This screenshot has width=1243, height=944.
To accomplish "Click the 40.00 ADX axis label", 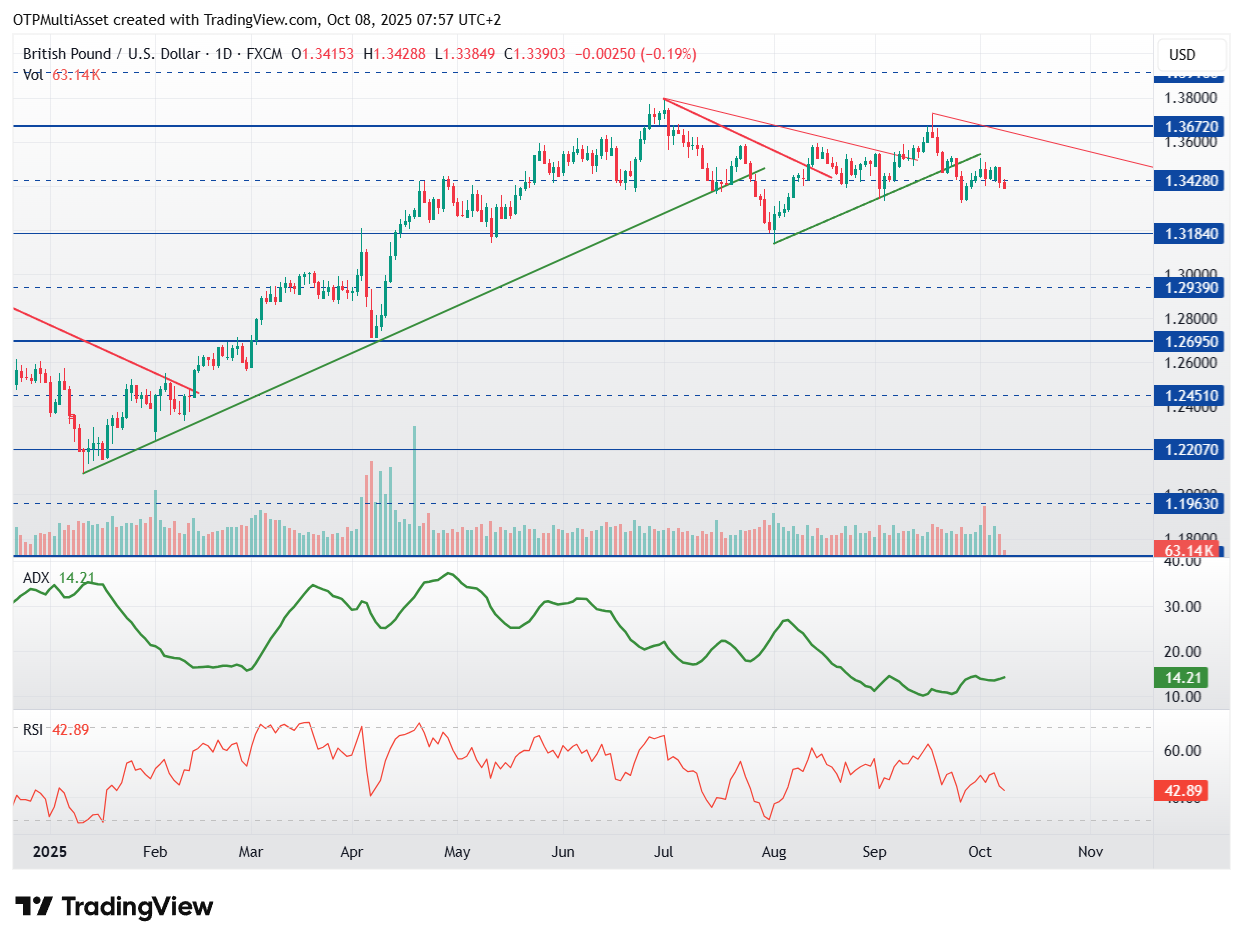I will click(x=1183, y=562).
